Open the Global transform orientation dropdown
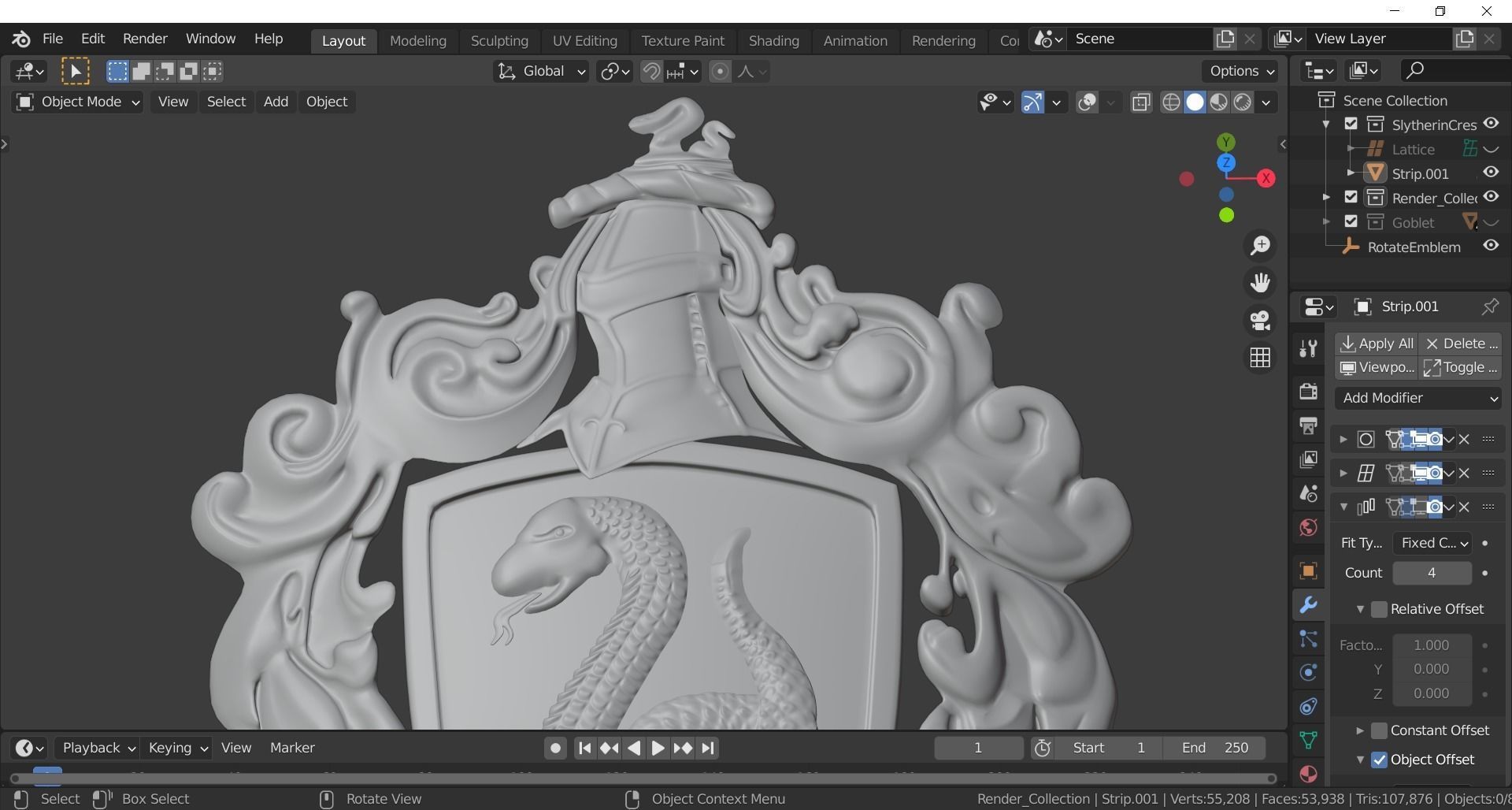Screen dimensions: 1512x810 [541, 72]
